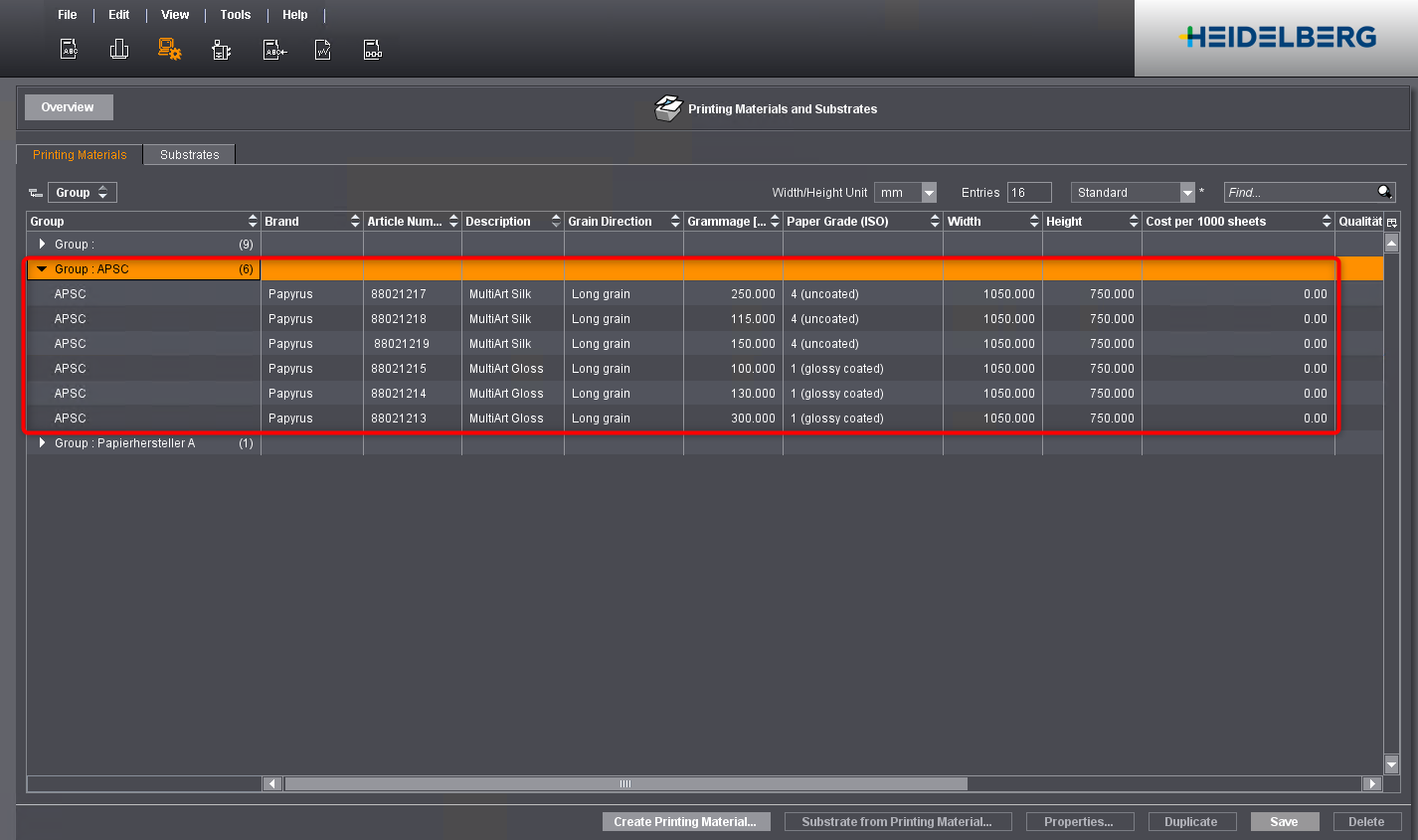Click the Entries count field
Viewport: 1418px width, 840px height.
pos(1029,193)
